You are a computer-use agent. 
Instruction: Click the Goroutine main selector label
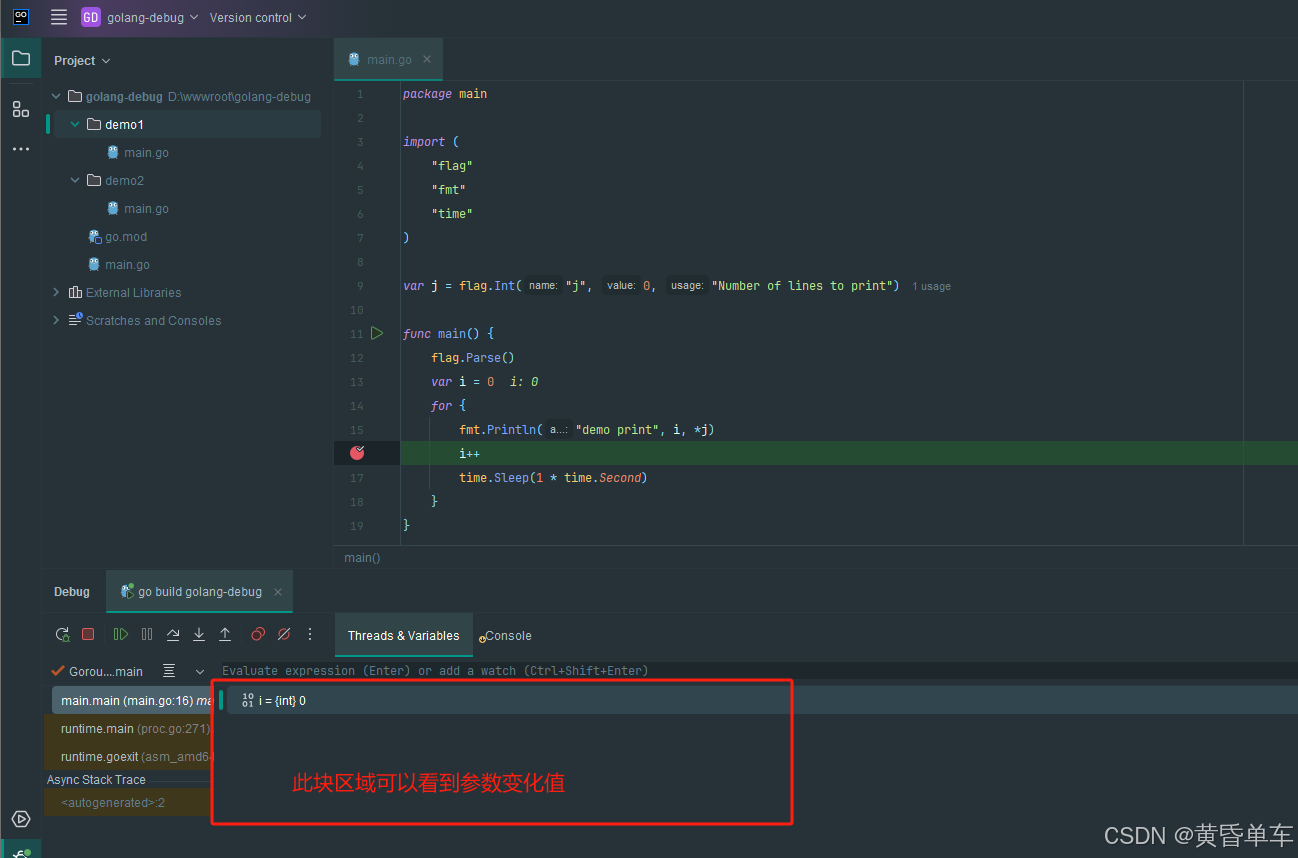click(105, 671)
